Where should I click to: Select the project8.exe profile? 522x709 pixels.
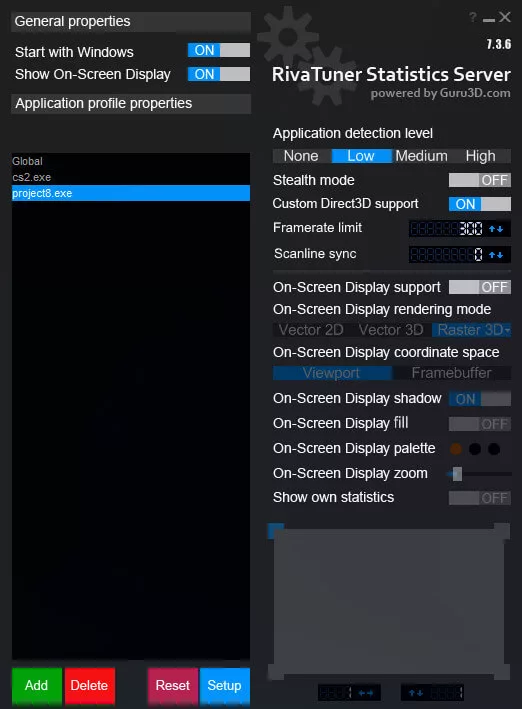point(131,193)
